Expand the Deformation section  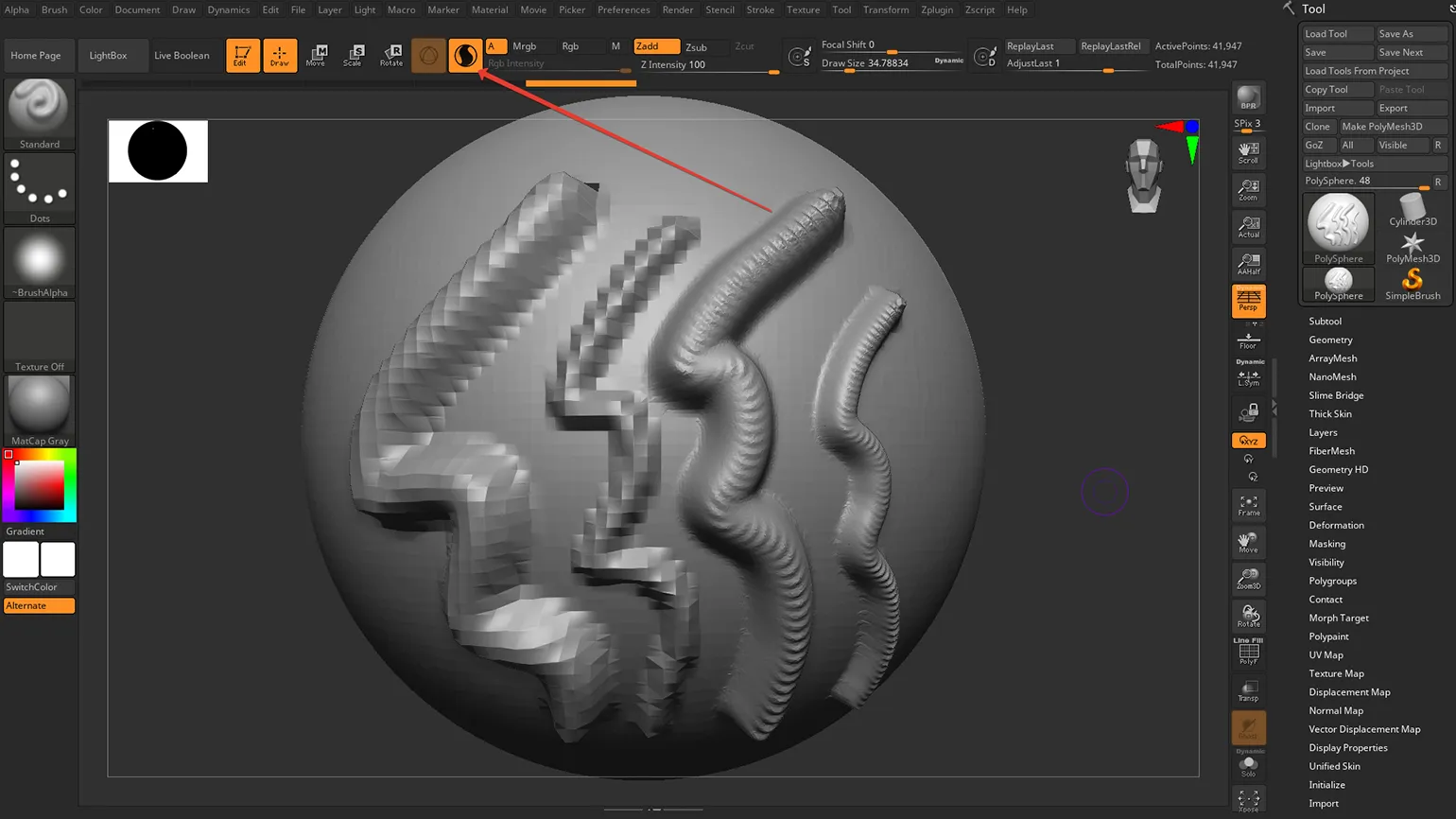pyautogui.click(x=1336, y=525)
